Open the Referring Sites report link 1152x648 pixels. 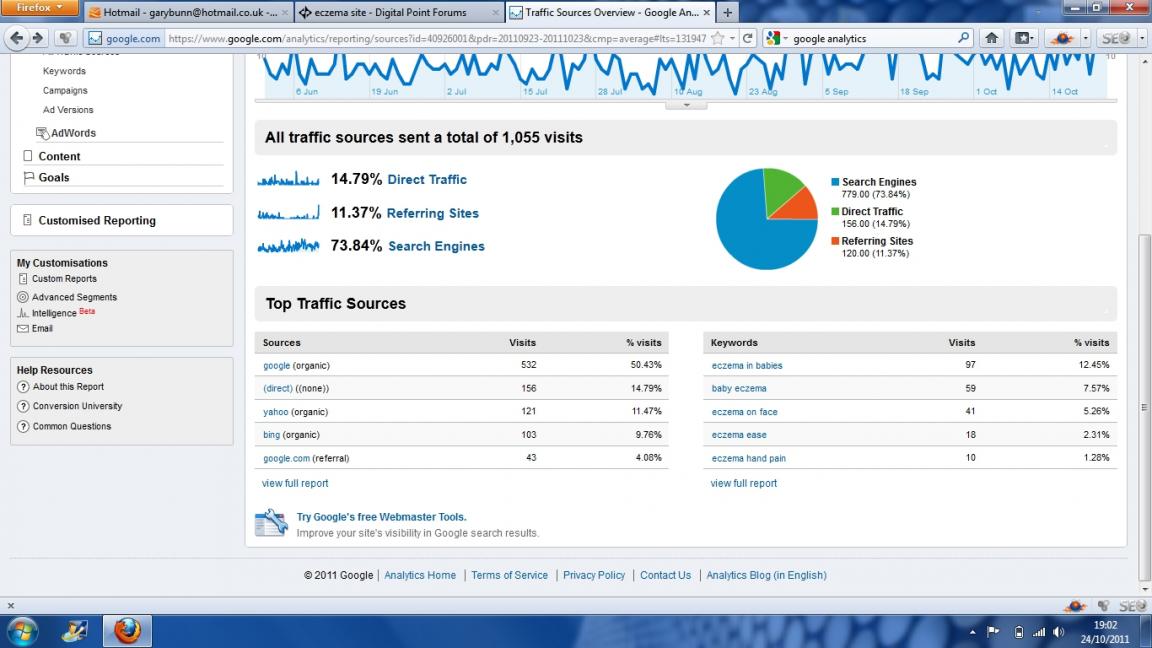point(432,213)
